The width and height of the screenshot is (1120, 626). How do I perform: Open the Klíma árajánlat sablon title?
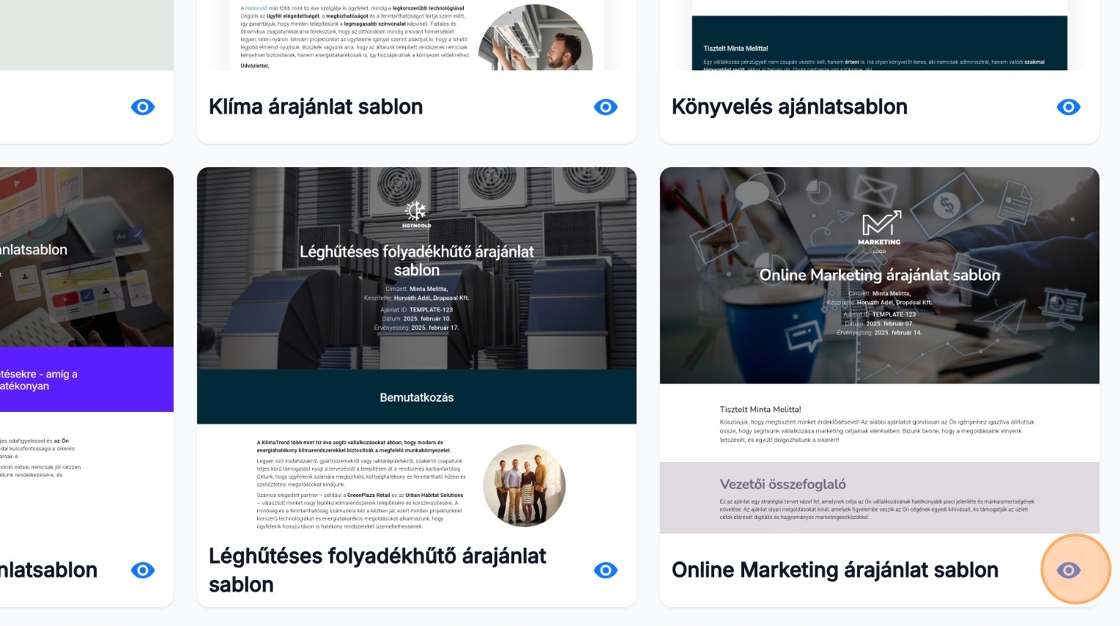click(316, 107)
